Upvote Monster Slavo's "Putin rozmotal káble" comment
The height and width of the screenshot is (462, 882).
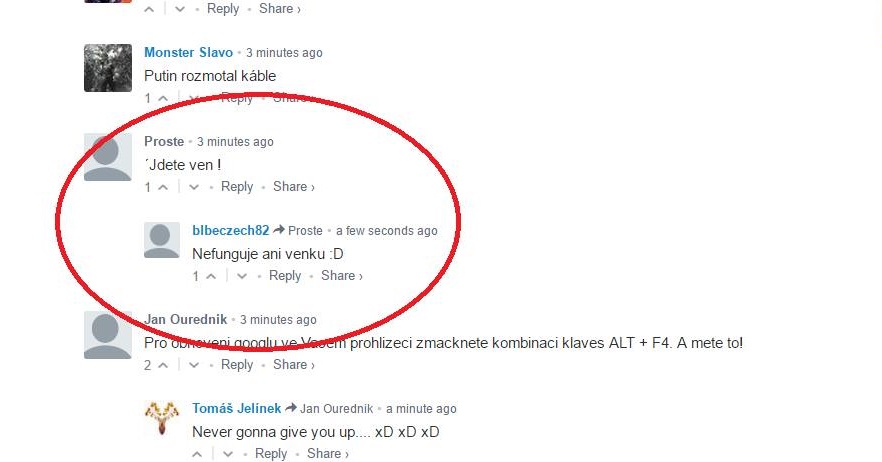click(x=163, y=98)
